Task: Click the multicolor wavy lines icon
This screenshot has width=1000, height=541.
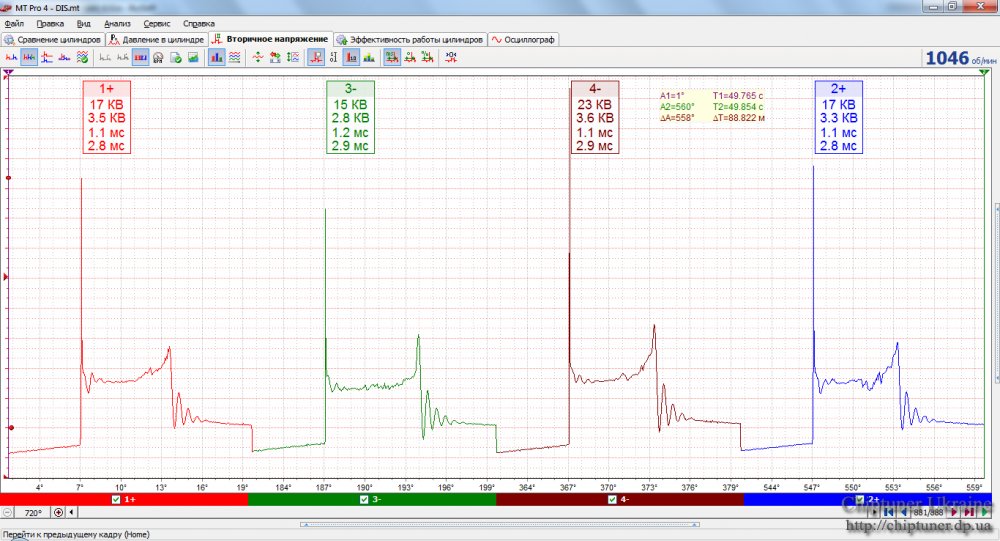Action: pyautogui.click(x=235, y=57)
